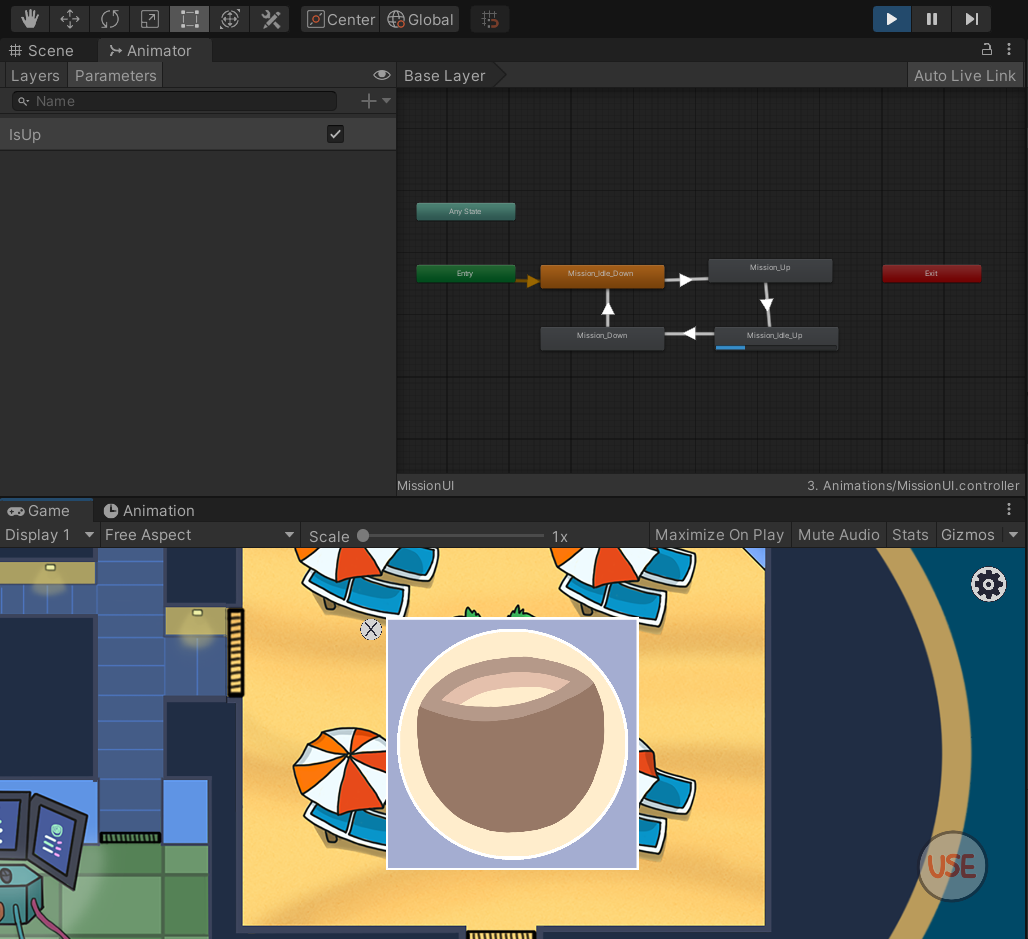The height and width of the screenshot is (939, 1028).
Task: Toggle Maximize On Play
Action: click(x=719, y=535)
